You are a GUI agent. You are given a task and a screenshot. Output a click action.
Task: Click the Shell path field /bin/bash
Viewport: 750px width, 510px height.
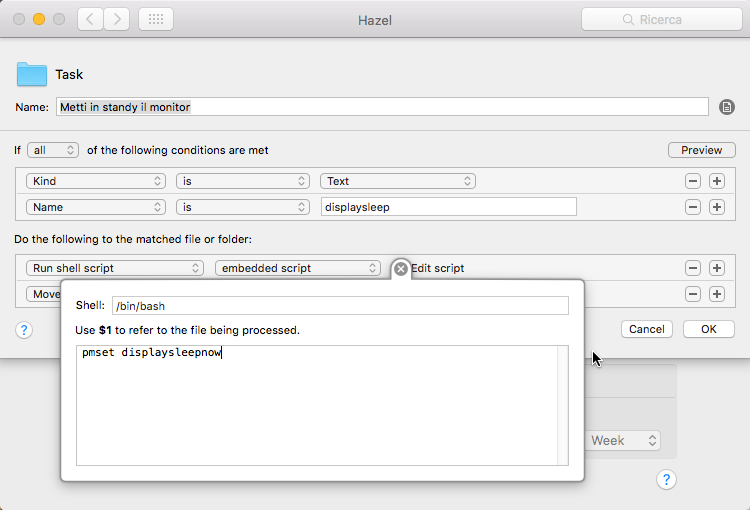(x=340, y=306)
